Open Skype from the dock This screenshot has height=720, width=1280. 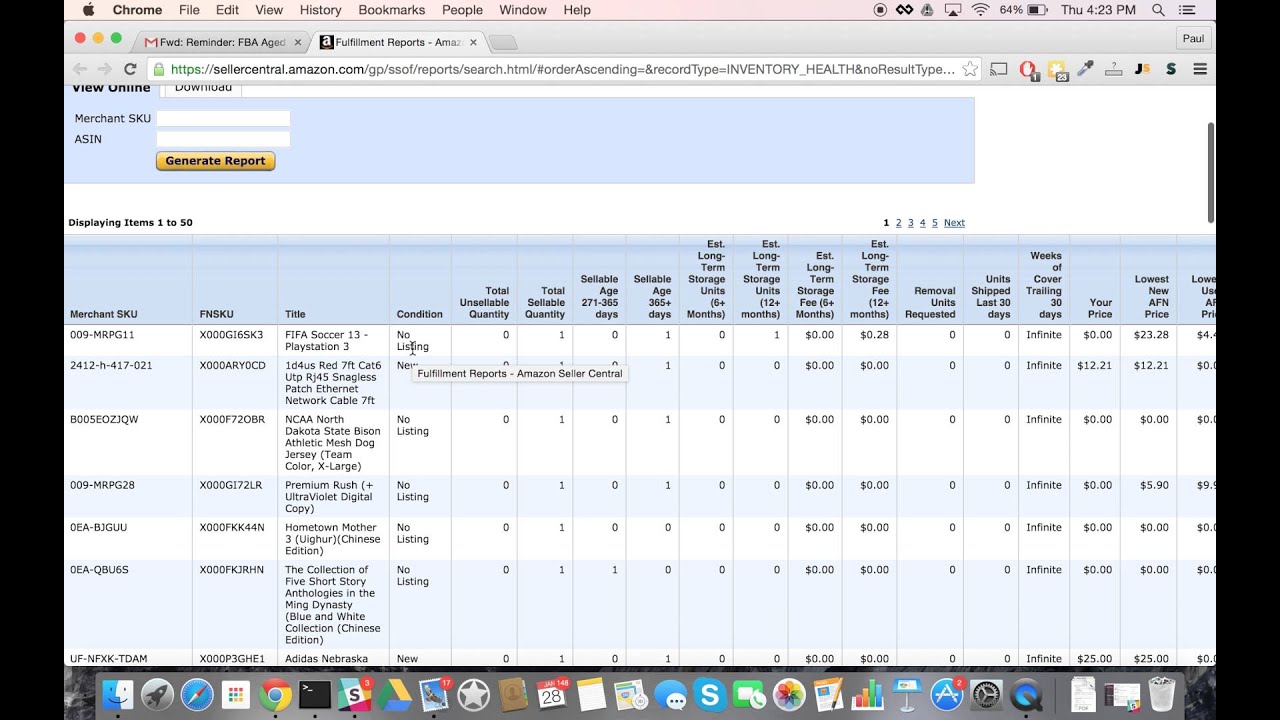[x=710, y=694]
